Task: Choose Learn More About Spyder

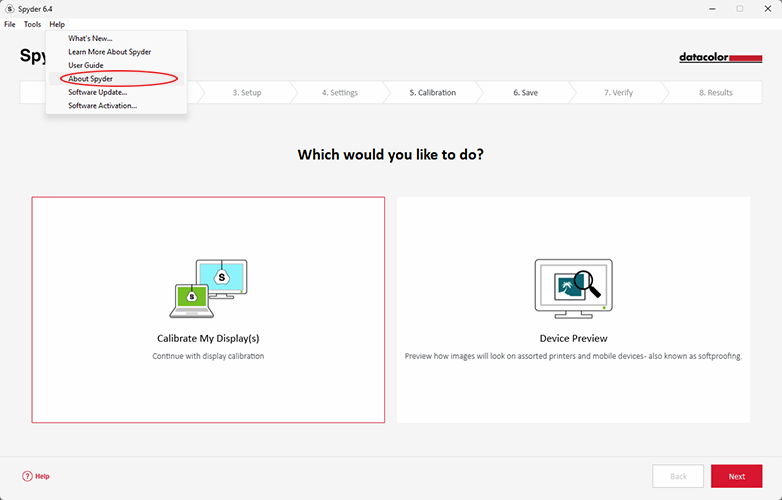Action: tap(109, 52)
